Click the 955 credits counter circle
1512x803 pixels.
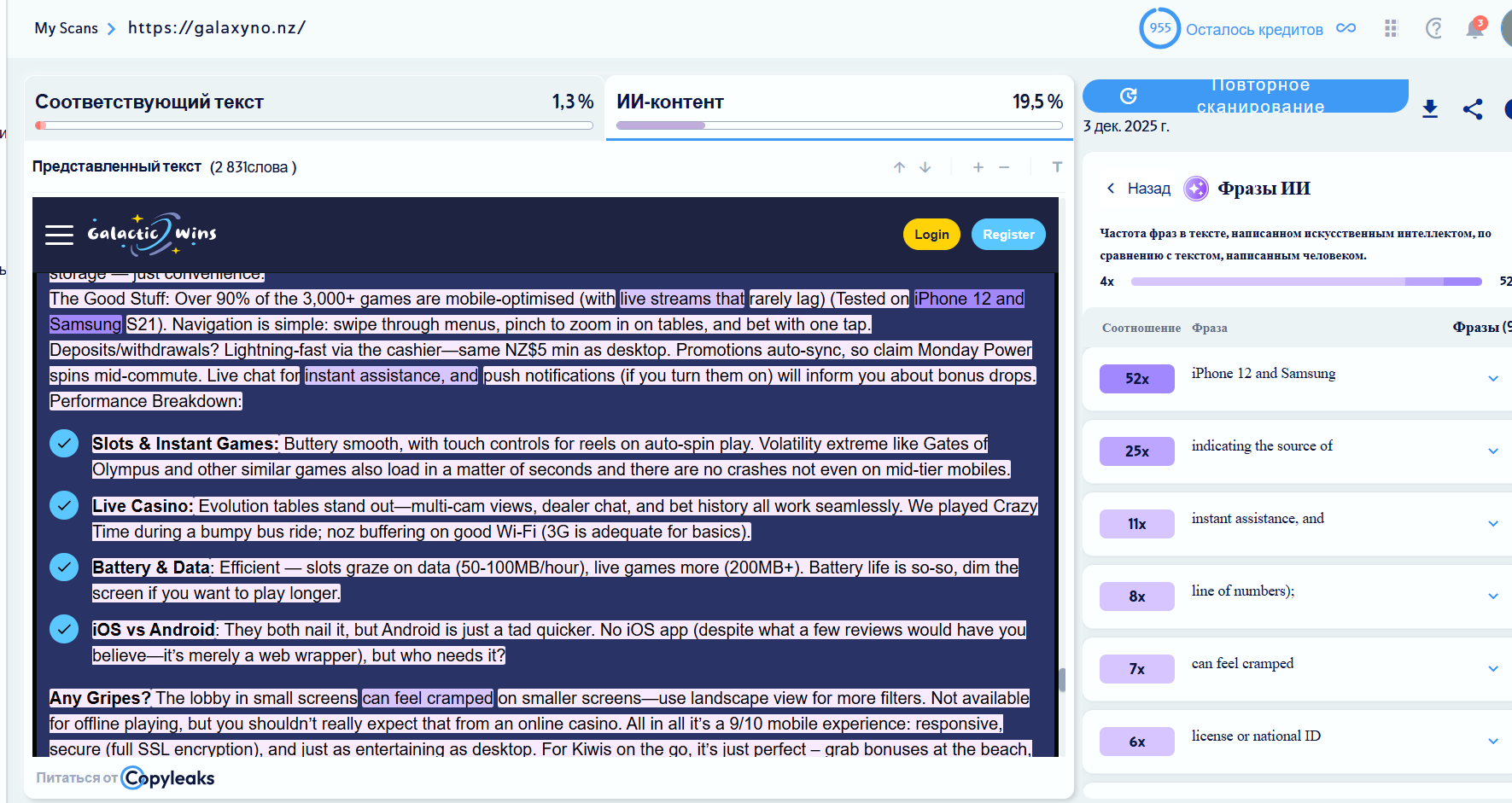1159,28
